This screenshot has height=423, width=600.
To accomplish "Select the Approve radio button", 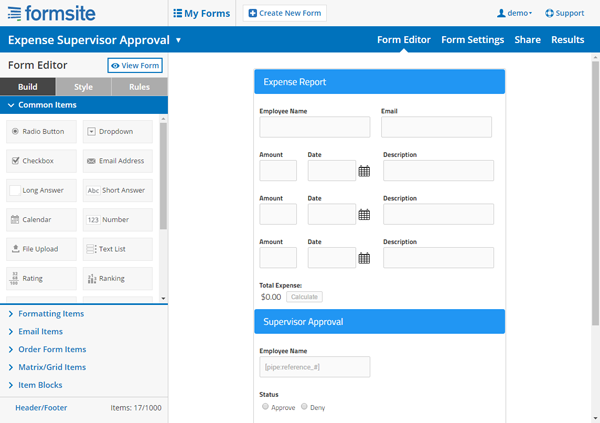I will (265, 407).
